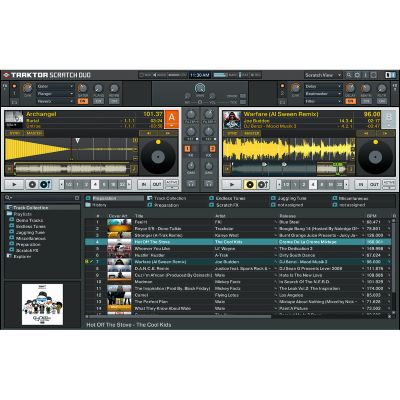The height and width of the screenshot is (400, 400).
Task: Open the Delay effect dropdown in FX unit 2
Action: [x=323, y=86]
